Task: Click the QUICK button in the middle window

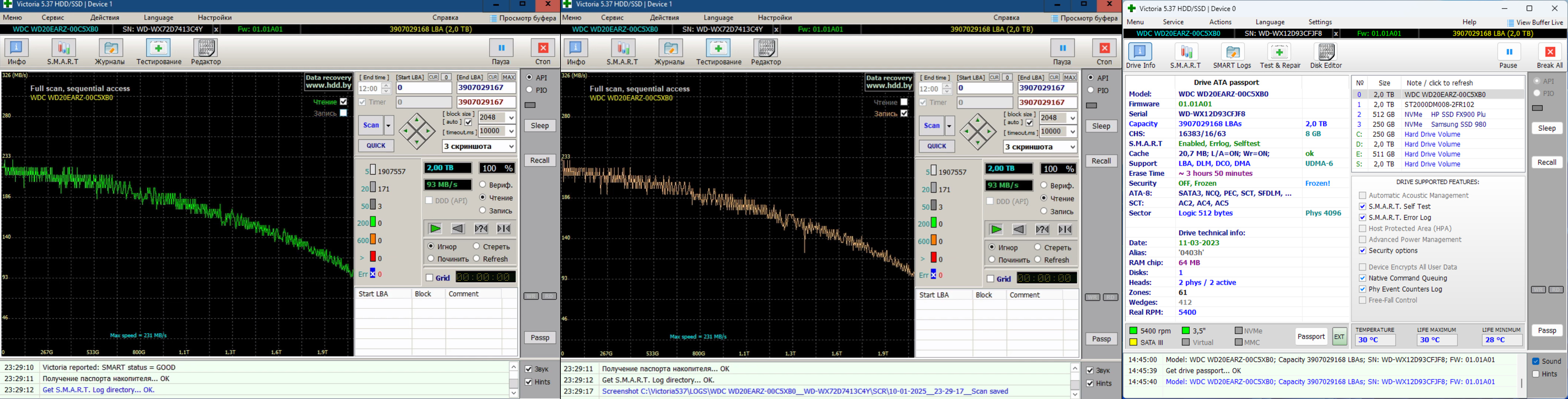Action: (936, 146)
